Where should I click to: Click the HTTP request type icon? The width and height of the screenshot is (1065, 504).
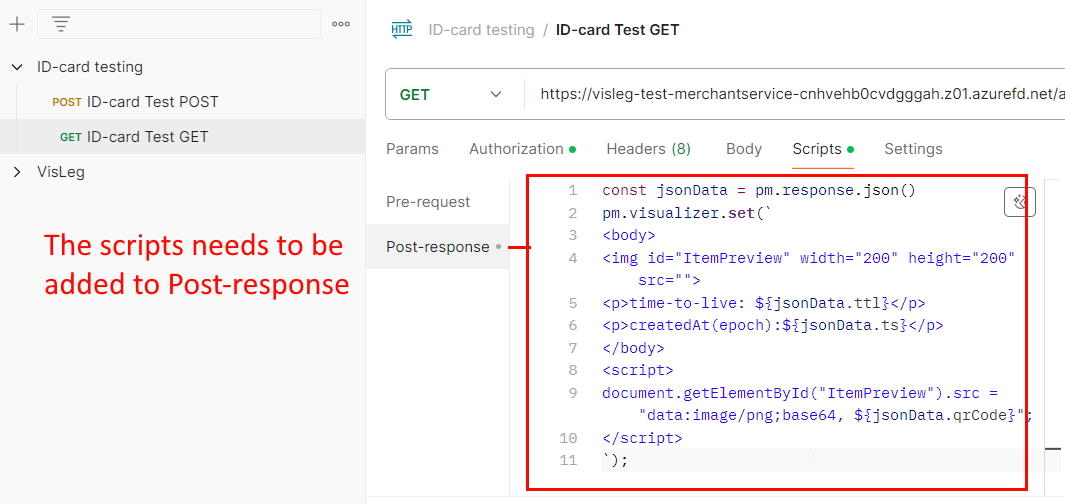tap(402, 29)
